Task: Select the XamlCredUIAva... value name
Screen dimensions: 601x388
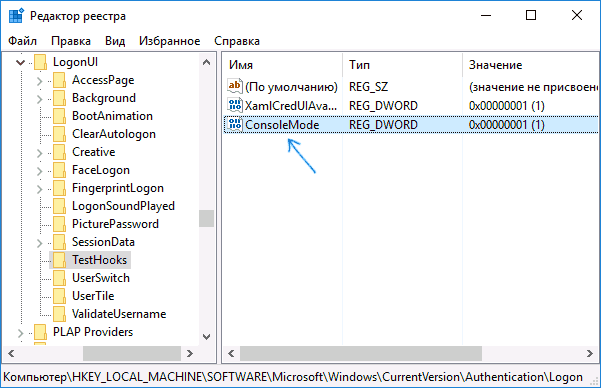Action: click(x=291, y=105)
